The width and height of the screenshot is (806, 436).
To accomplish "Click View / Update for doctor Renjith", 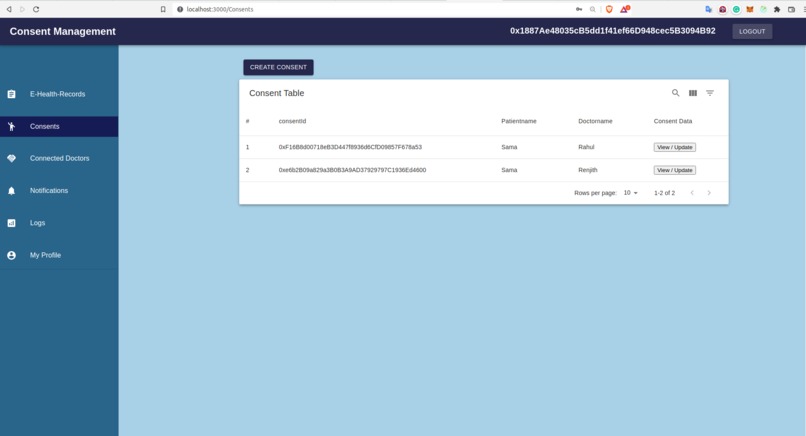I will (674, 170).
